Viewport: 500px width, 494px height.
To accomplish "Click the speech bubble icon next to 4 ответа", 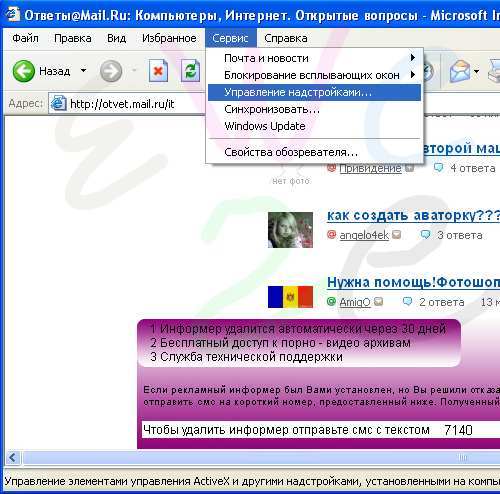I will (438, 168).
